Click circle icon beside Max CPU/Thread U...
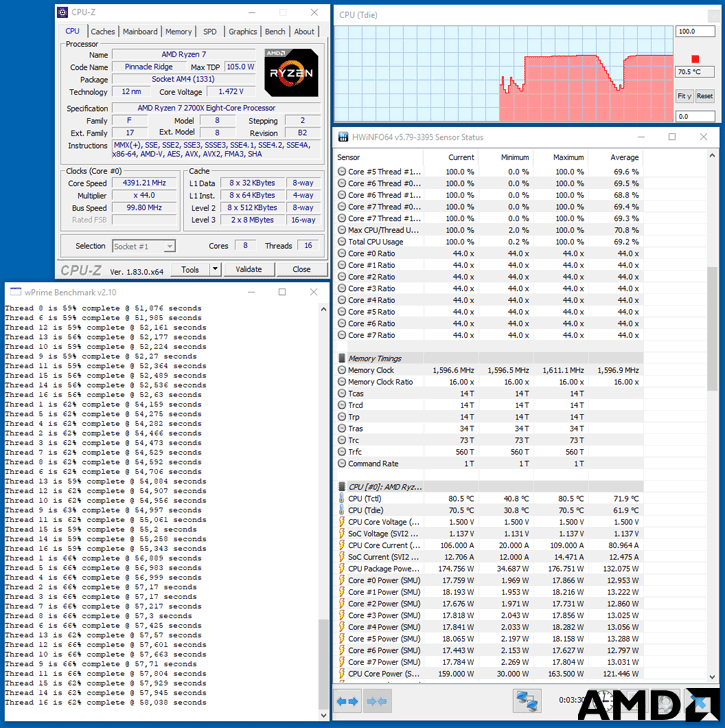This screenshot has height=728, width=725. (x=342, y=230)
